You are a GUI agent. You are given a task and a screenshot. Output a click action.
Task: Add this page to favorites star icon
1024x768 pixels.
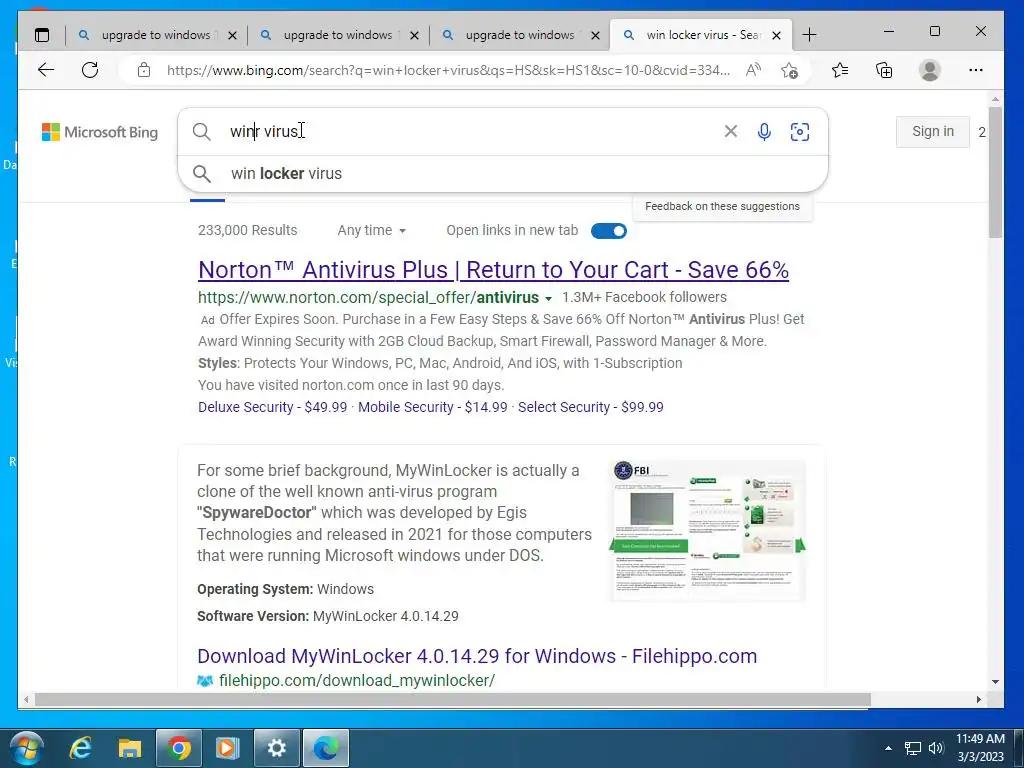pos(789,70)
